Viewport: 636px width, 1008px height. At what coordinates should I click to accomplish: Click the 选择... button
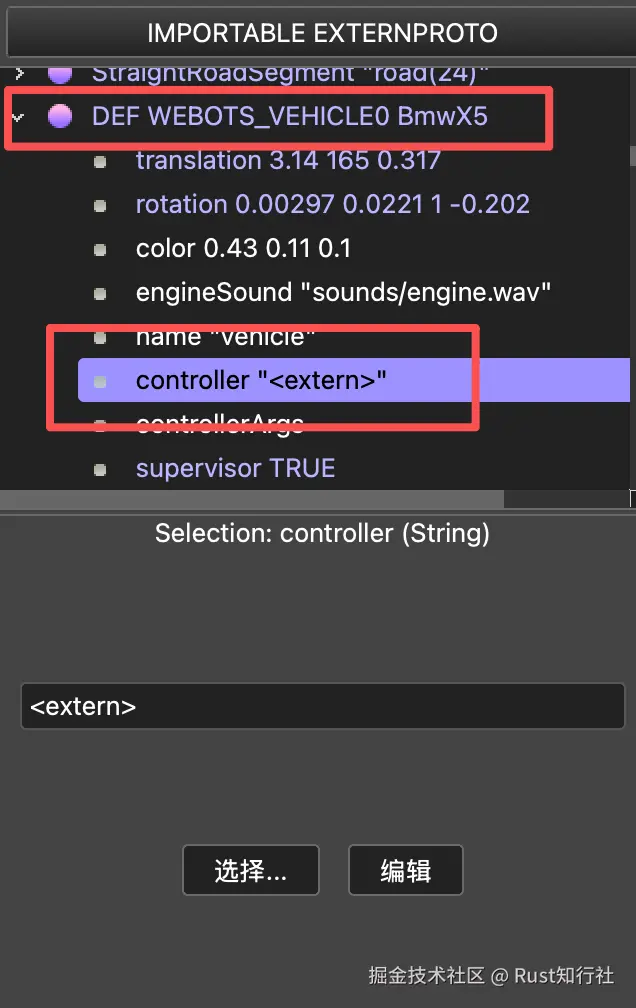pyautogui.click(x=250, y=870)
